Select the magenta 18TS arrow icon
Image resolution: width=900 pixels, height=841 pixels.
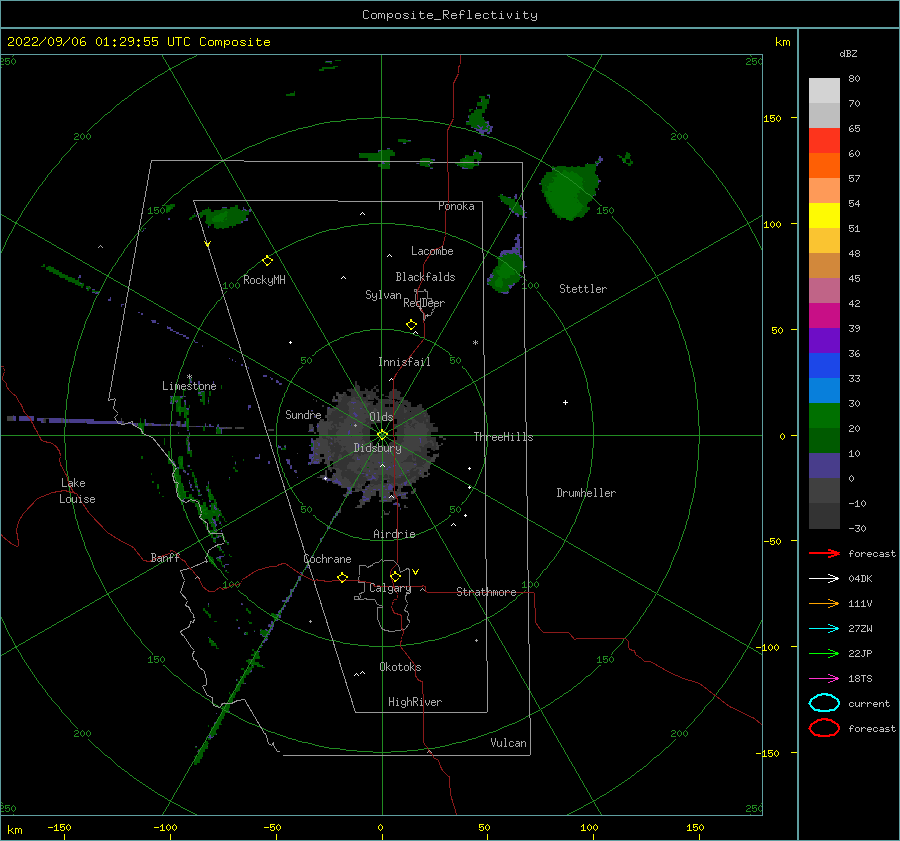tap(824, 679)
